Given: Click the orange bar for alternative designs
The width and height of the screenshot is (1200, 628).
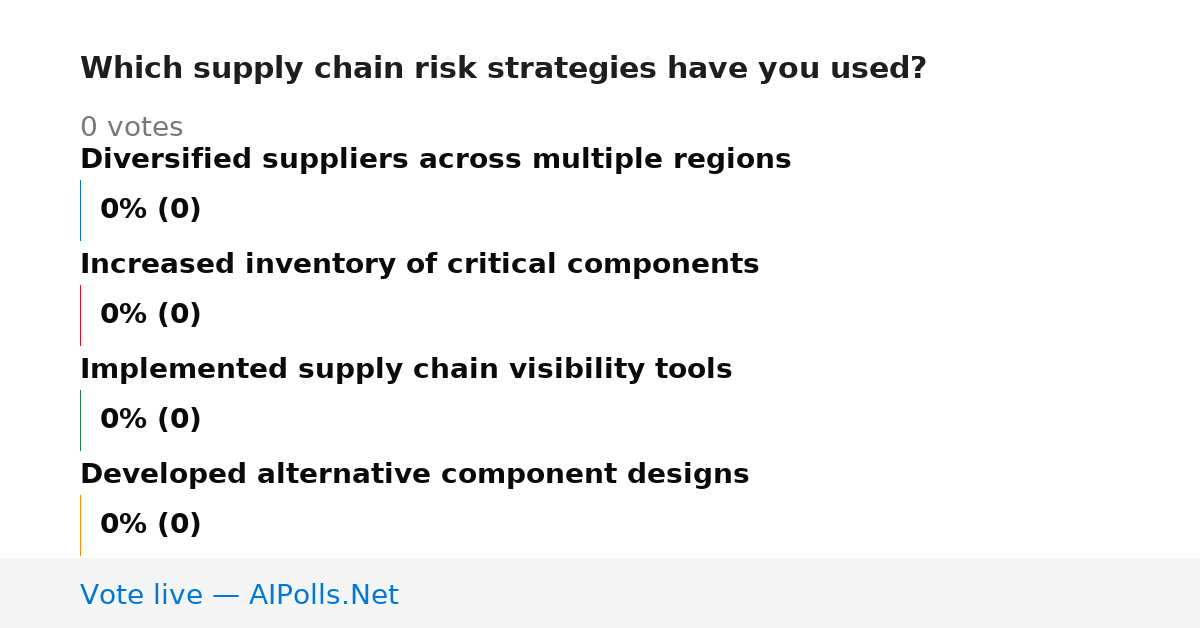Looking at the screenshot, I should tap(80, 525).
